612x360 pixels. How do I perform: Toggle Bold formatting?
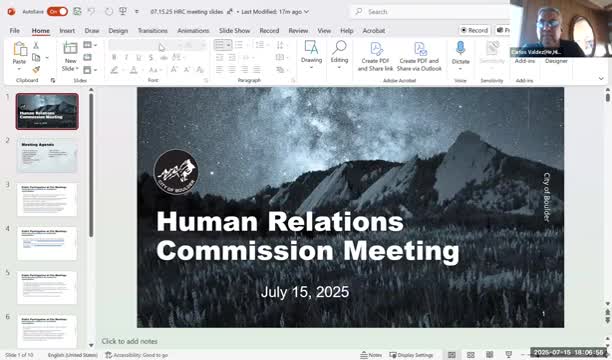tap(114, 58)
